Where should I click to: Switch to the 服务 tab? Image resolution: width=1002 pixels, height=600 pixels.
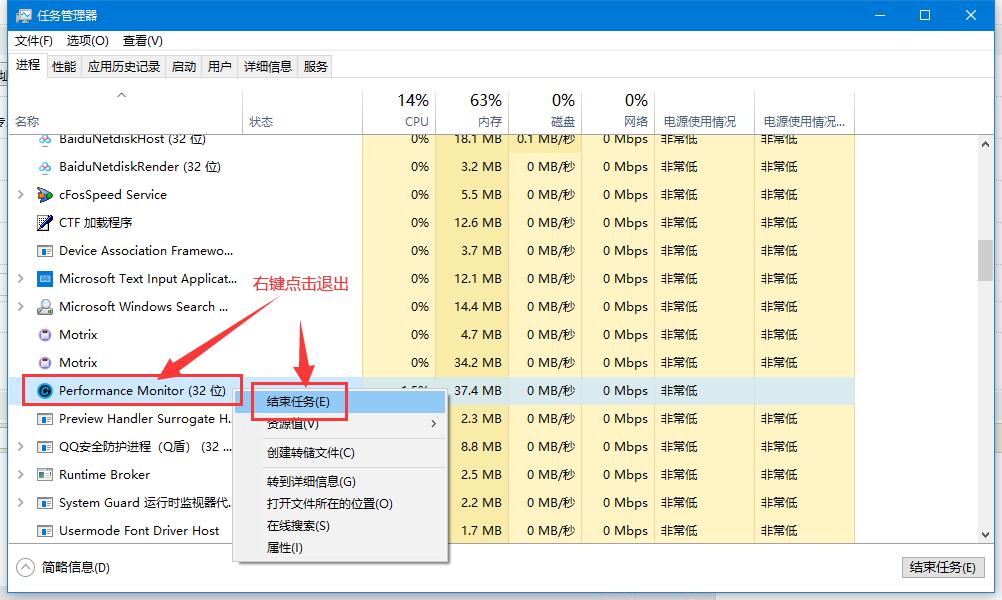316,66
